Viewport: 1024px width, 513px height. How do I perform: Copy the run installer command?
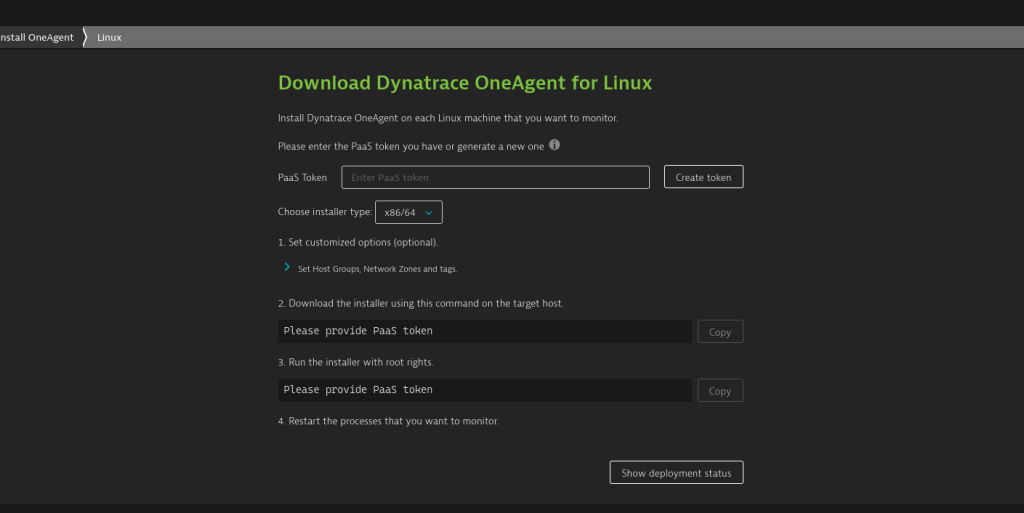coord(720,390)
